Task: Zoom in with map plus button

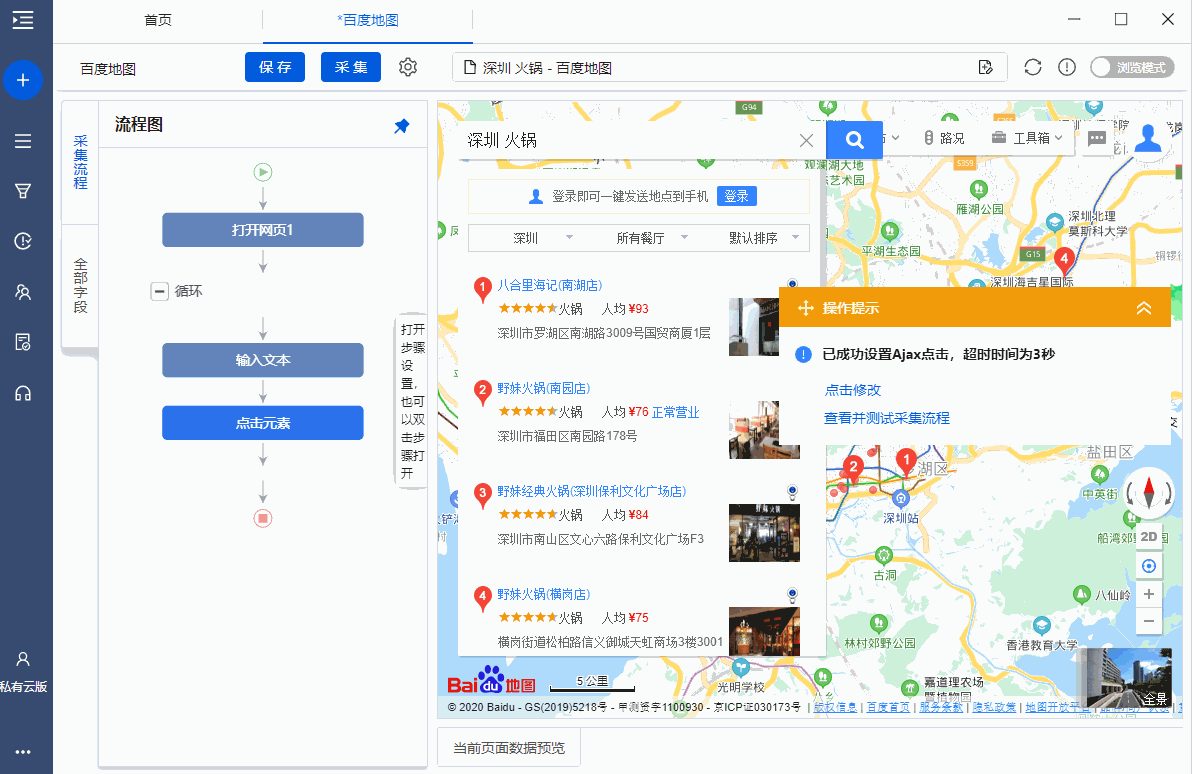Action: point(1149,594)
